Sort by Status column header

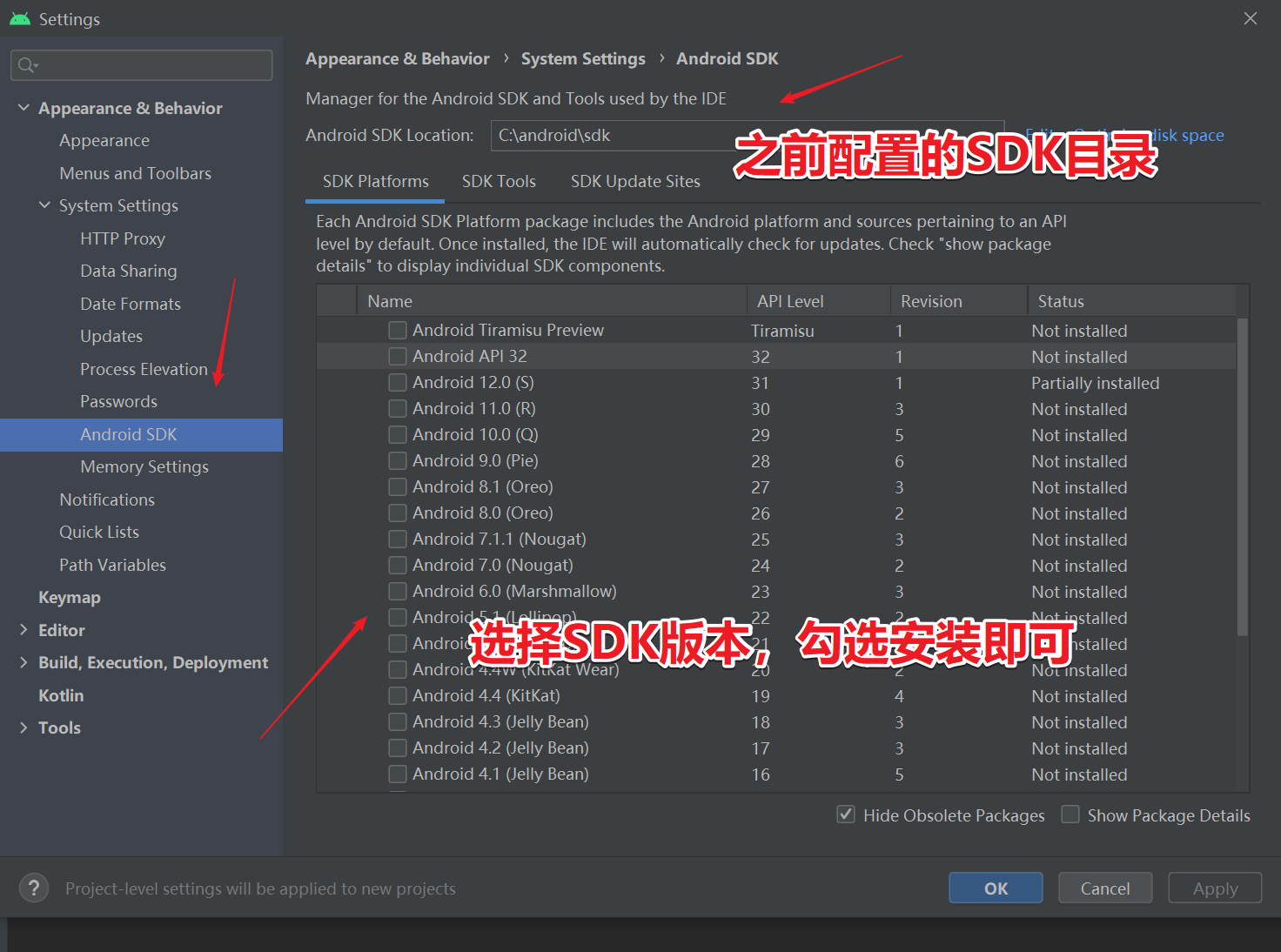click(1131, 301)
